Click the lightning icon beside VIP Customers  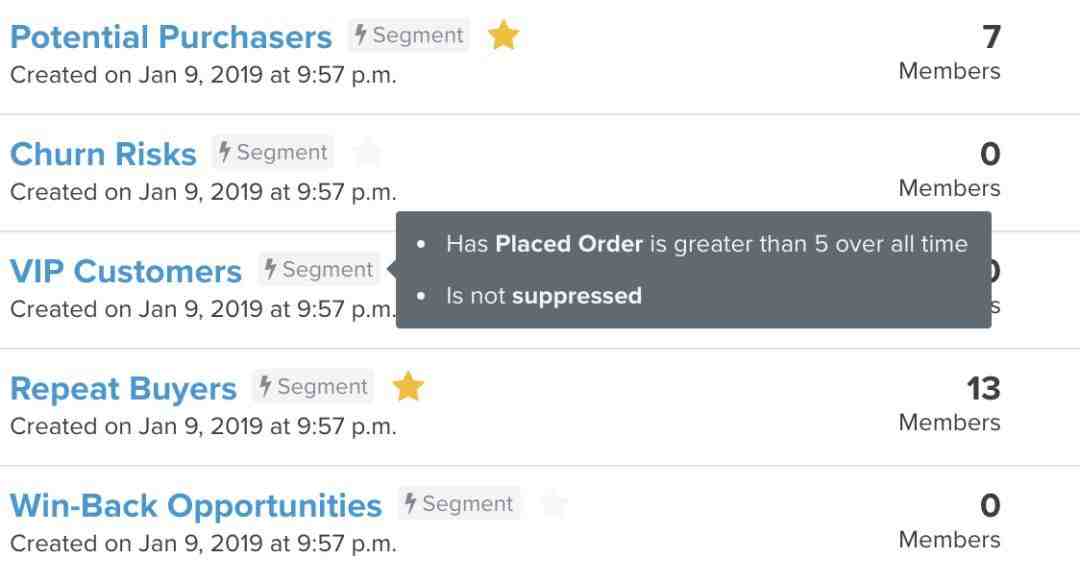[271, 269]
